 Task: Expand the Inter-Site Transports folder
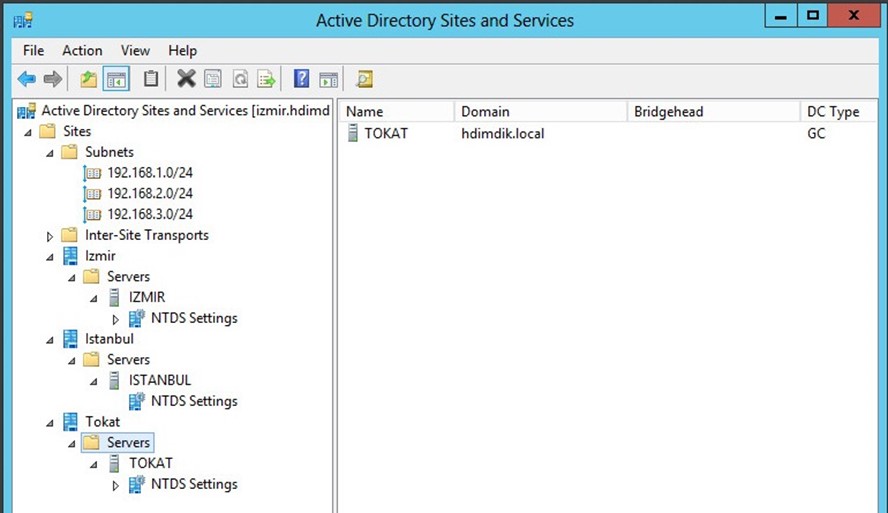[x=50, y=236]
